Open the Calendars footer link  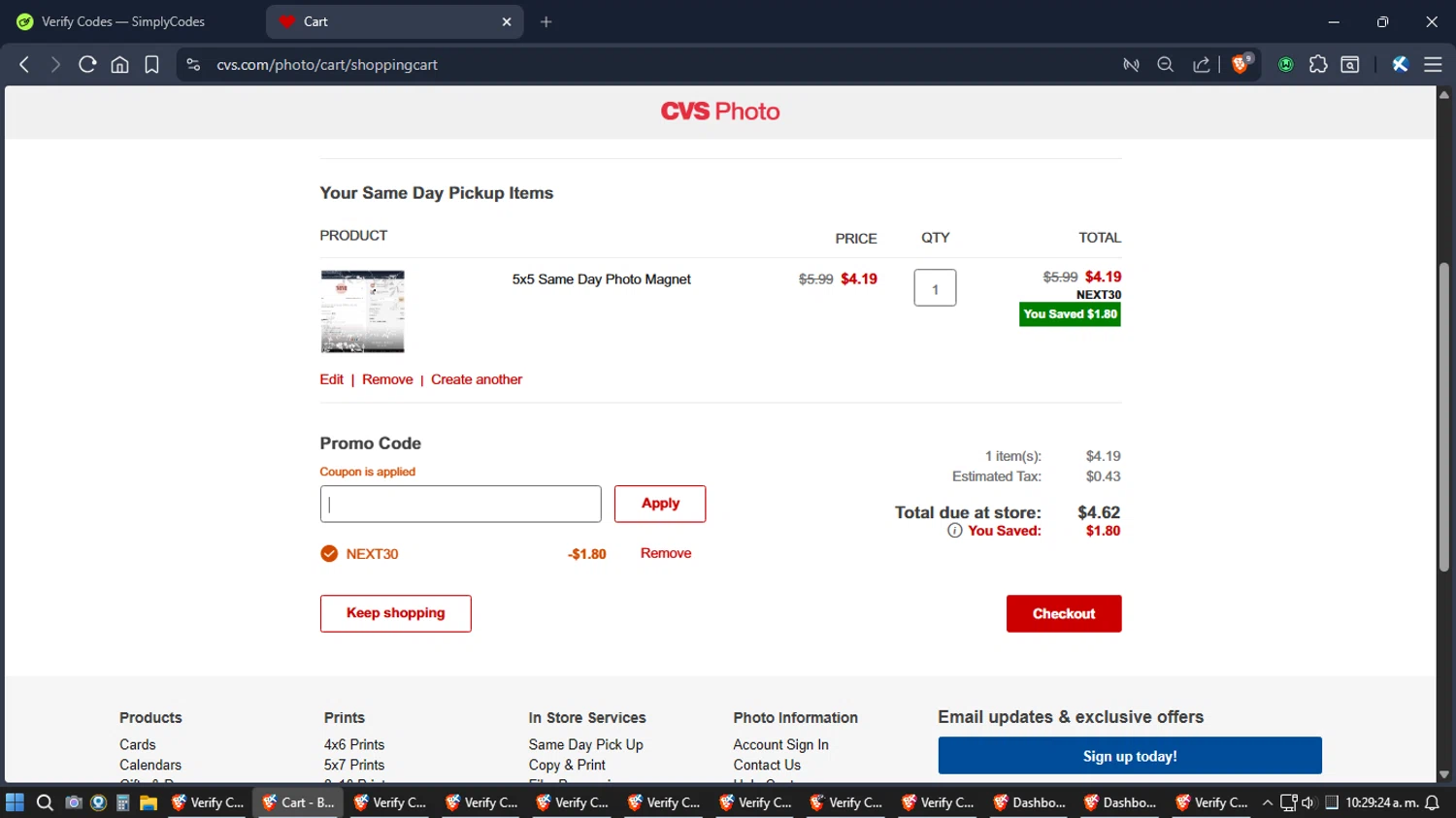coord(150,765)
